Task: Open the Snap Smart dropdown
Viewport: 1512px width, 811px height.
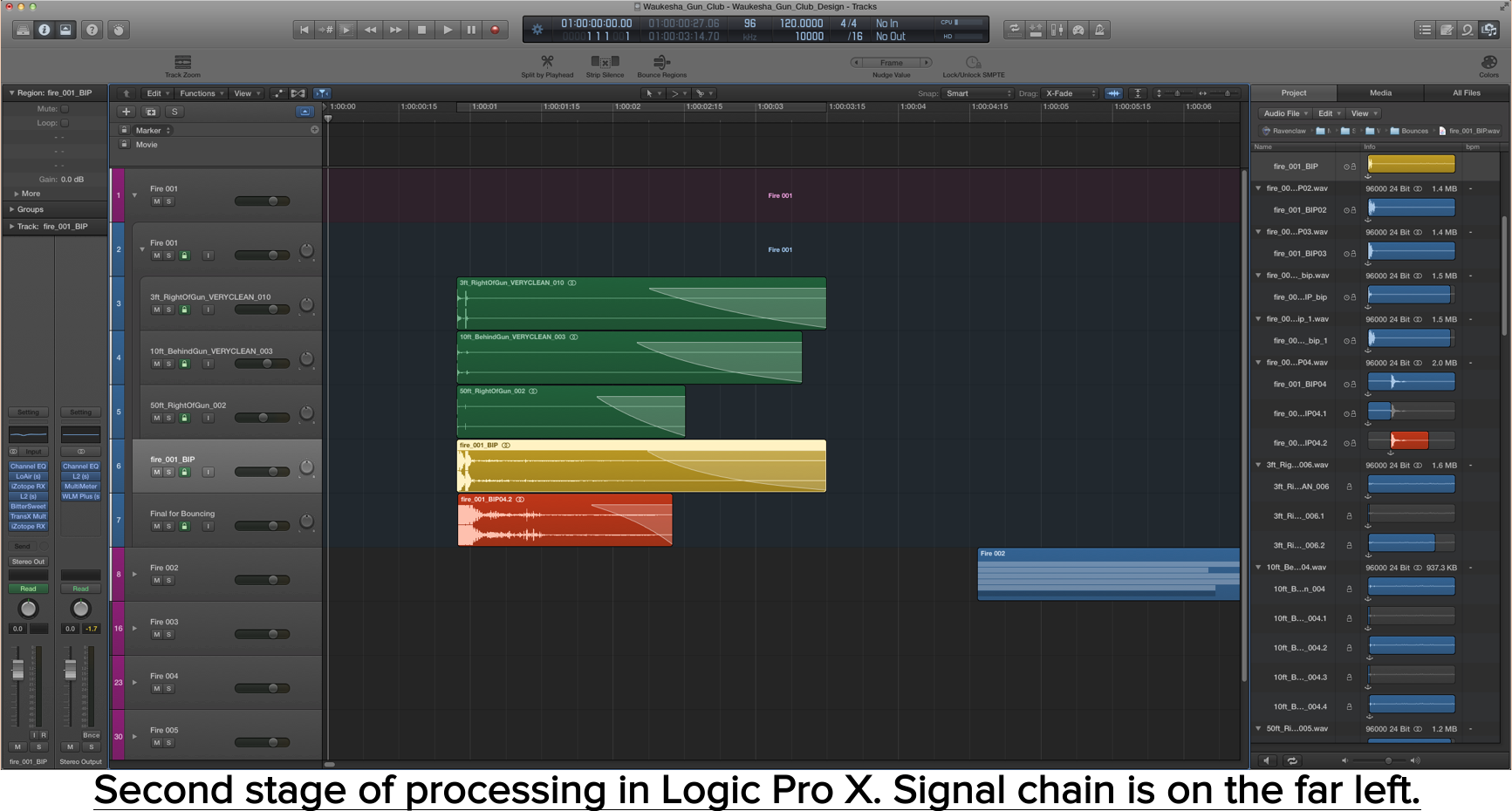Action: [978, 93]
